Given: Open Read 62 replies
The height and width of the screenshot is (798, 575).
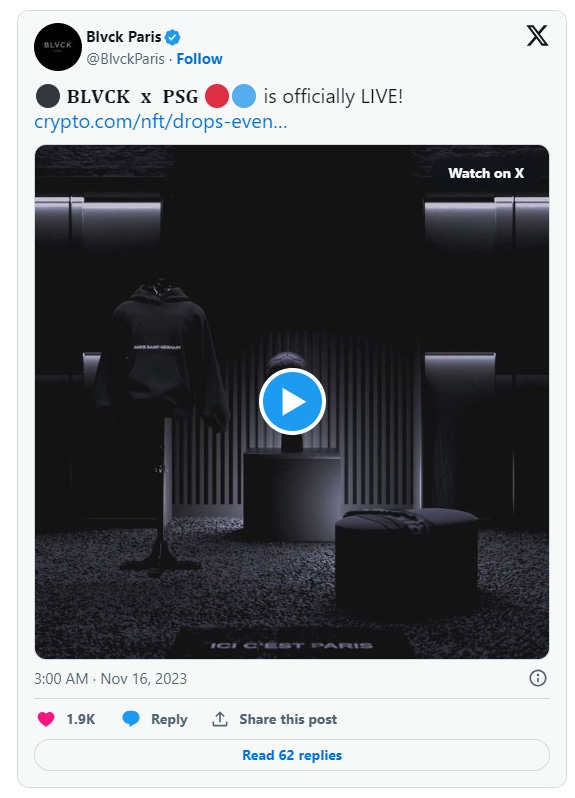Looking at the screenshot, I should click(x=292, y=755).
